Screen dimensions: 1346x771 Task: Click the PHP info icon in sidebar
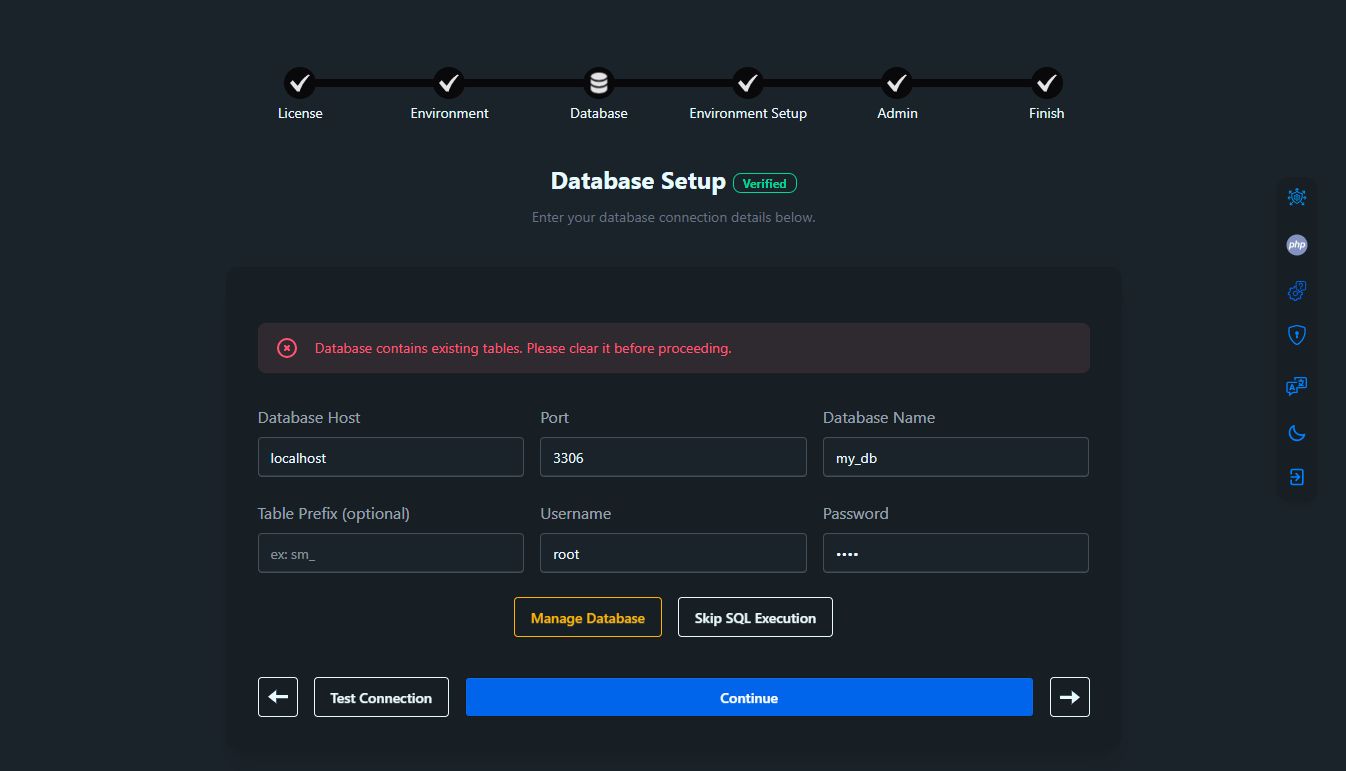pyautogui.click(x=1296, y=244)
